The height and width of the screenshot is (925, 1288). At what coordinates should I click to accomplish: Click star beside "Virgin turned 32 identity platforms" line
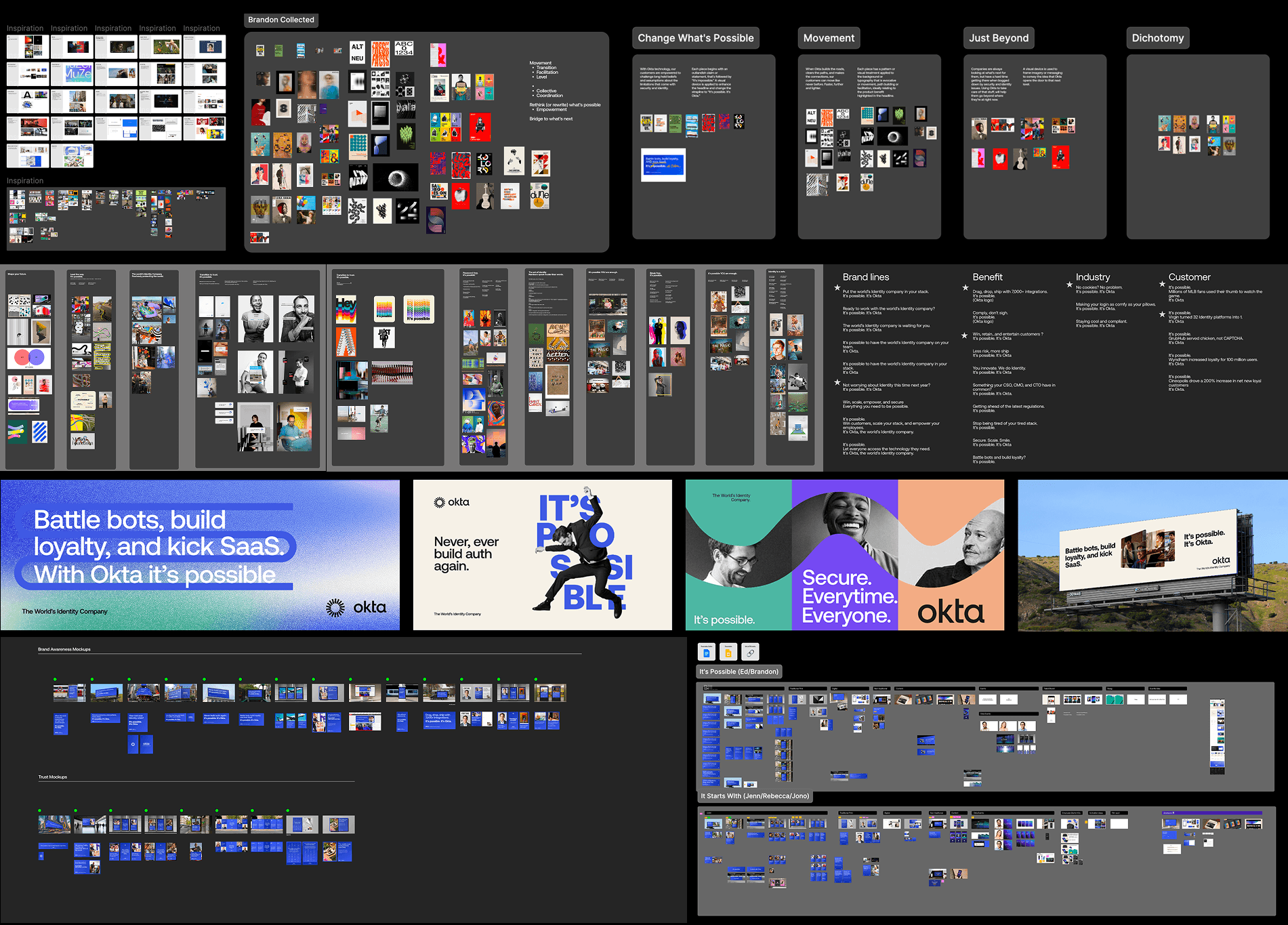[1162, 314]
